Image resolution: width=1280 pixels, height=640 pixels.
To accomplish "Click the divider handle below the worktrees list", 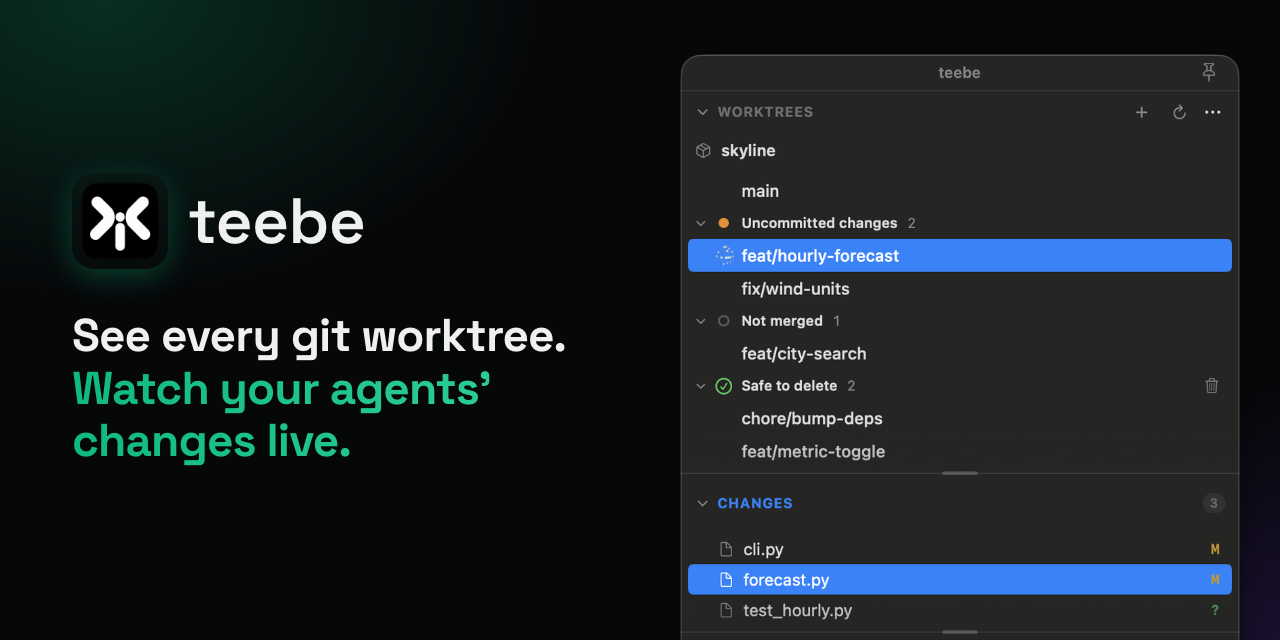I will point(960,473).
